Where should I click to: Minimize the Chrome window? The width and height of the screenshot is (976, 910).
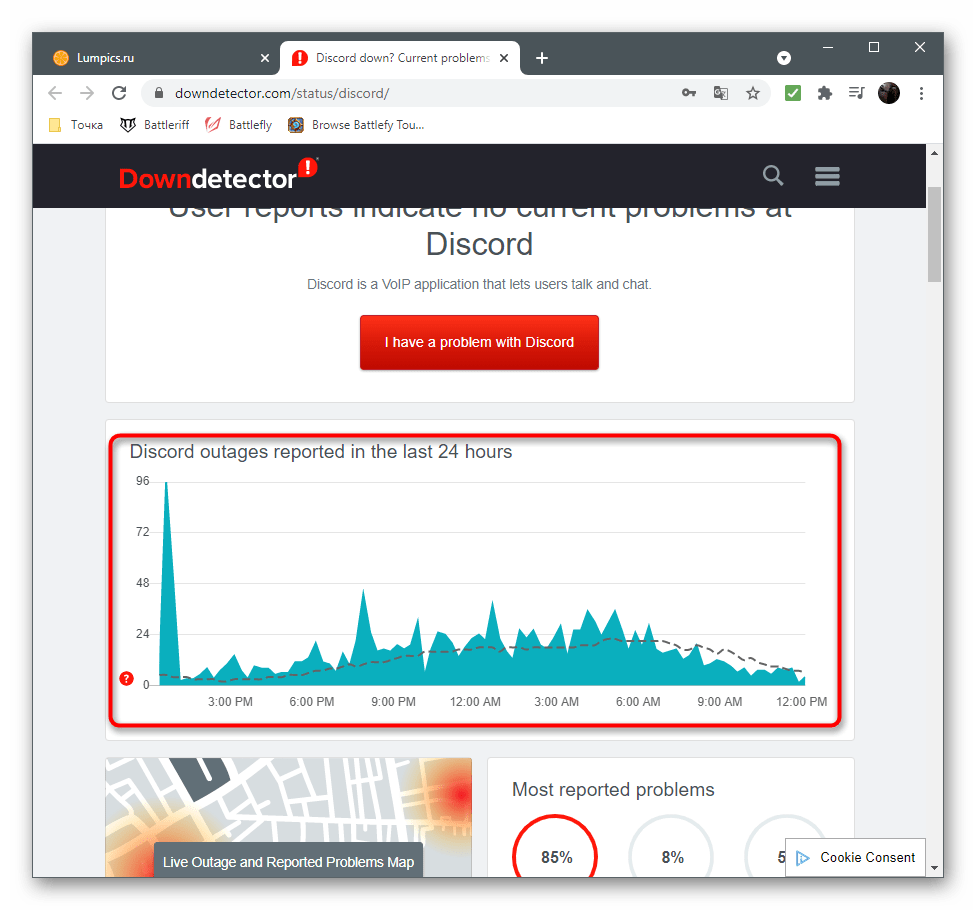pyautogui.click(x=828, y=47)
